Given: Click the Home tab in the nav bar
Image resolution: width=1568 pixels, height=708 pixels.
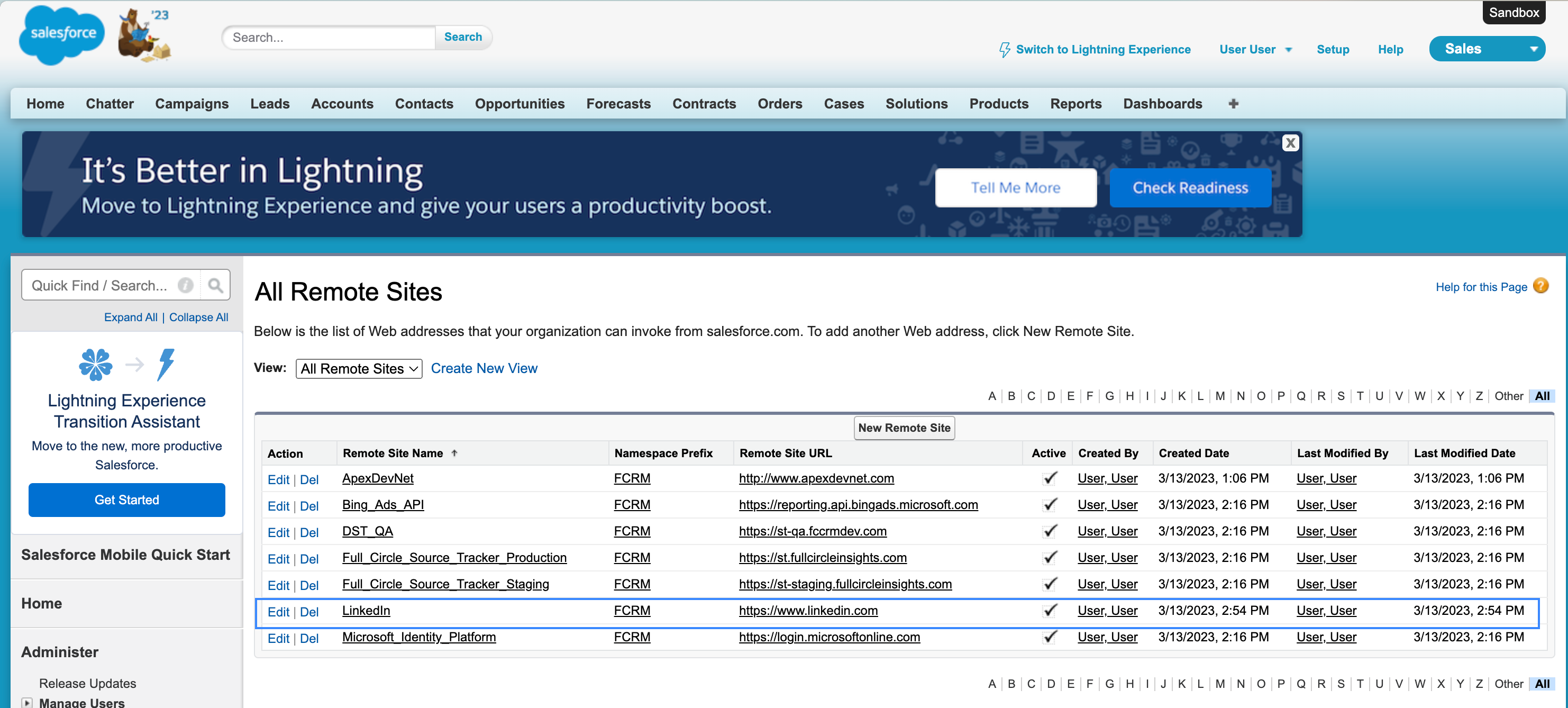Looking at the screenshot, I should 45,104.
